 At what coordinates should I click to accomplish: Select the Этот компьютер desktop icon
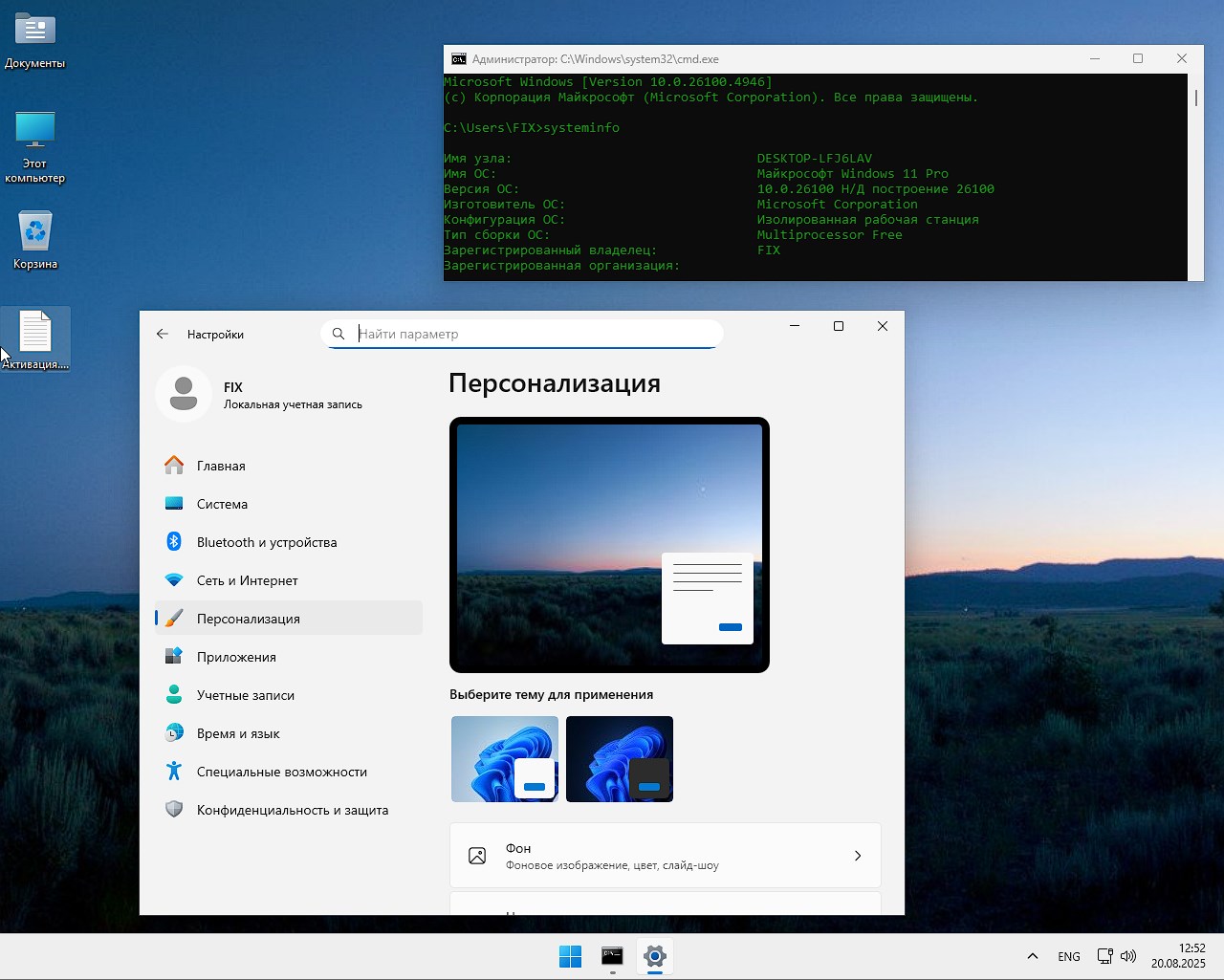(x=35, y=146)
